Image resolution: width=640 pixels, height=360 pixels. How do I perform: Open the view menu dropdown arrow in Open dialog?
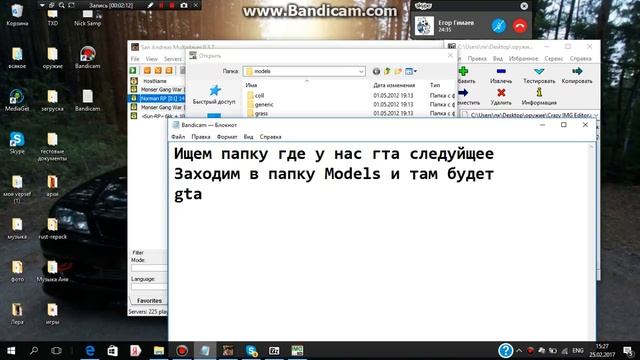415,71
